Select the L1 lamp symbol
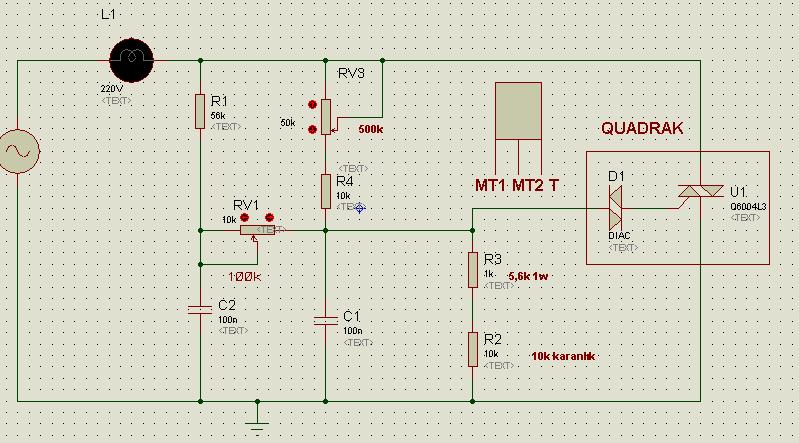 coord(131,59)
